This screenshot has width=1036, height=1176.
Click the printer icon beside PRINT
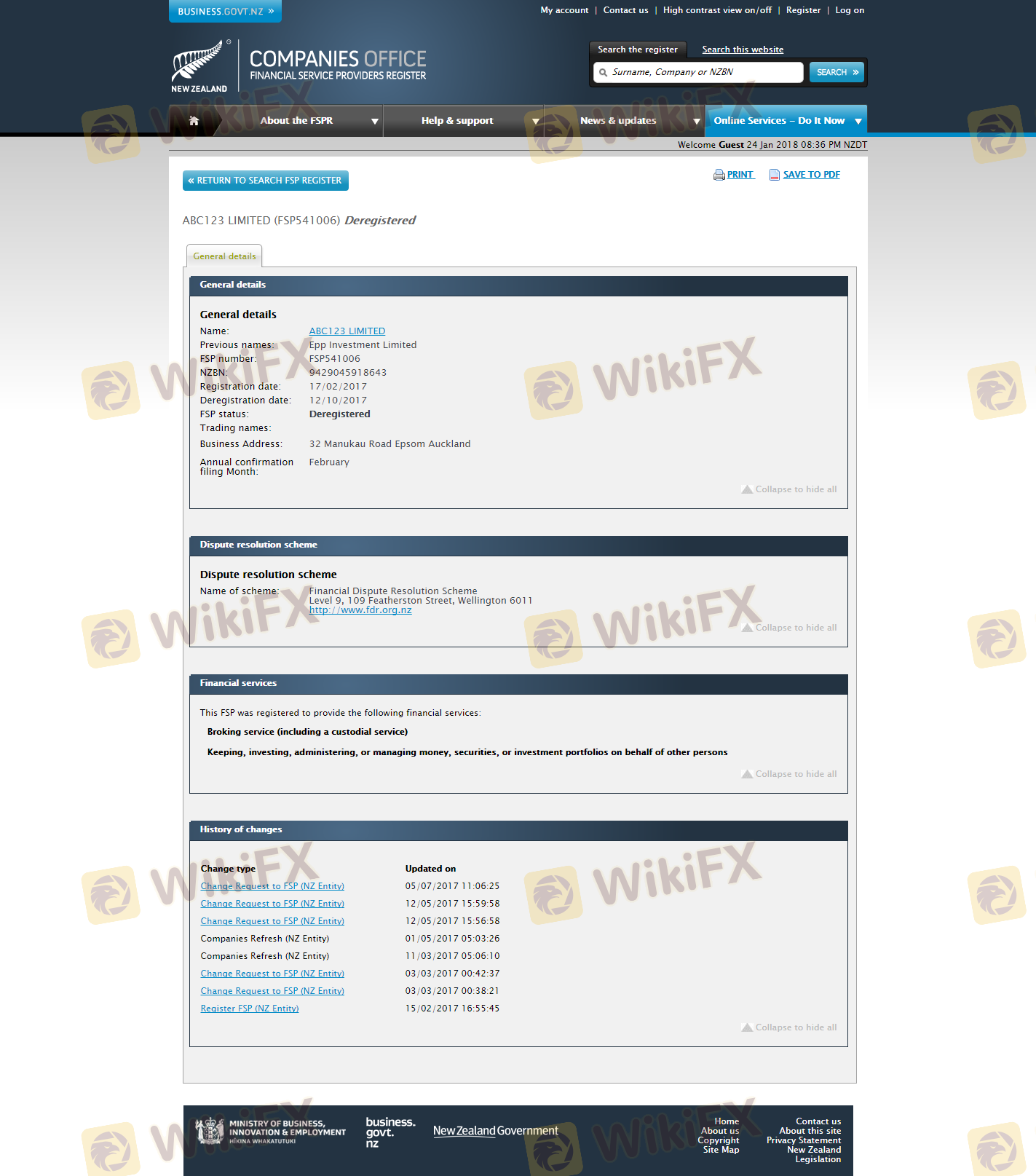[719, 175]
